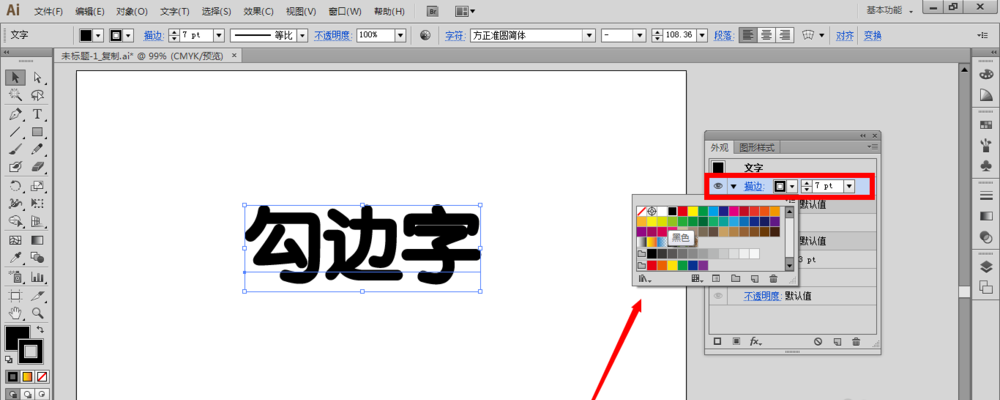This screenshot has height=400, width=1000.
Task: Select the Pen tool
Action: point(16,114)
